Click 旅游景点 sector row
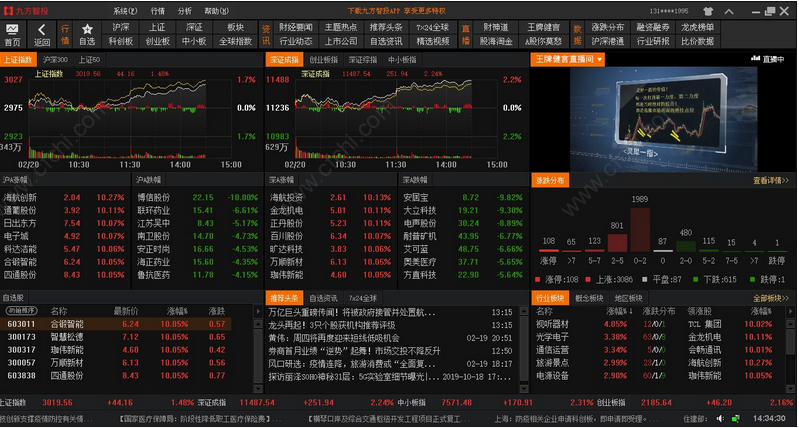 (x=657, y=363)
